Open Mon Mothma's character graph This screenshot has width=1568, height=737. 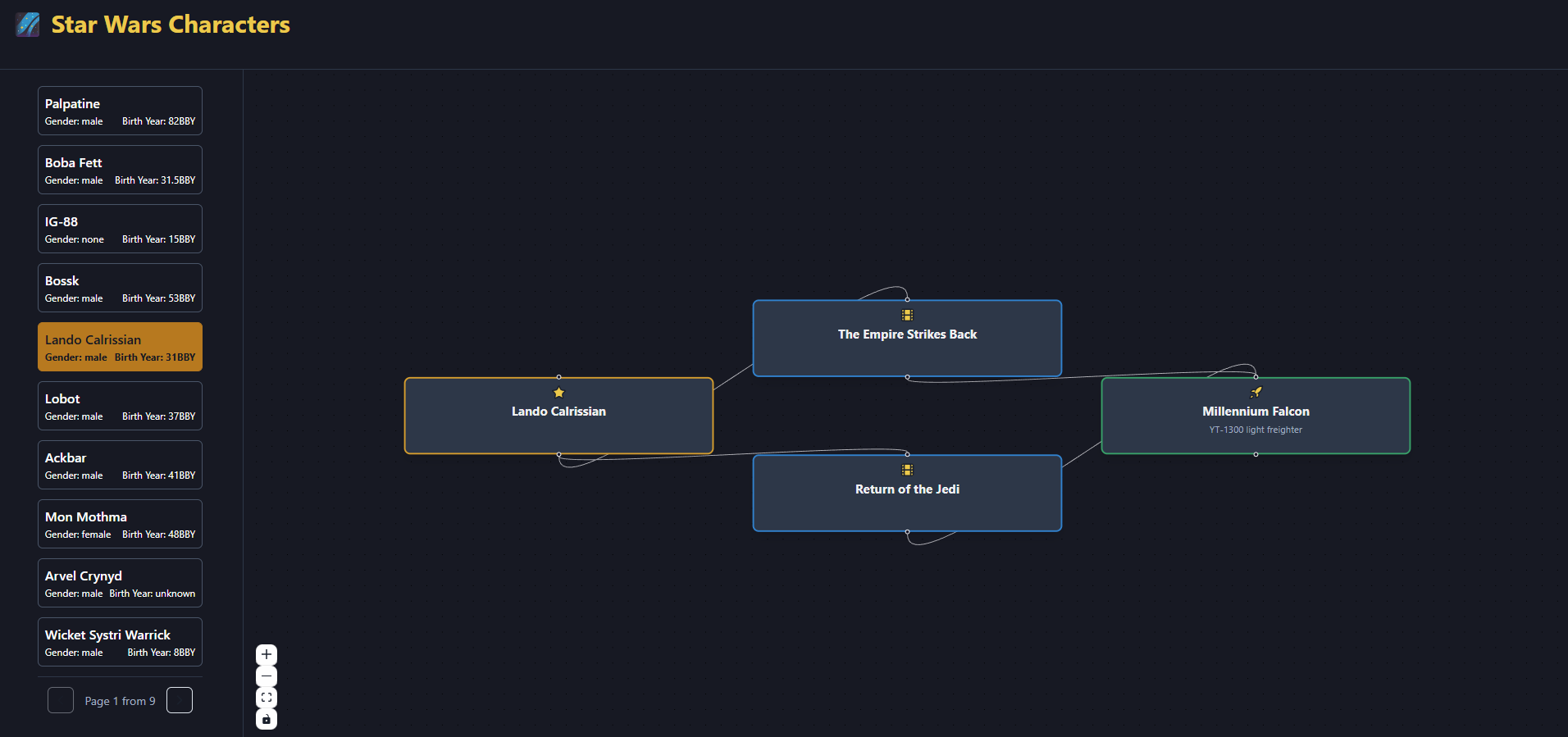coord(120,524)
